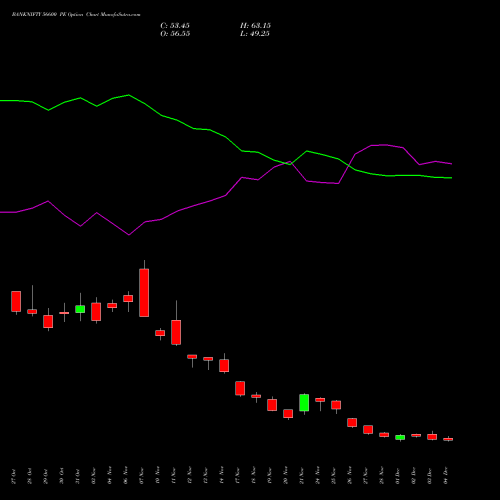
Task: Select the tall red candle on 07 Nov
Action: pyautogui.click(x=144, y=293)
